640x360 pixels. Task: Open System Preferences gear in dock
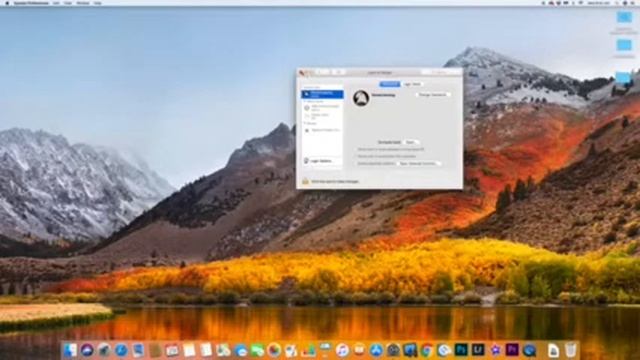393,350
